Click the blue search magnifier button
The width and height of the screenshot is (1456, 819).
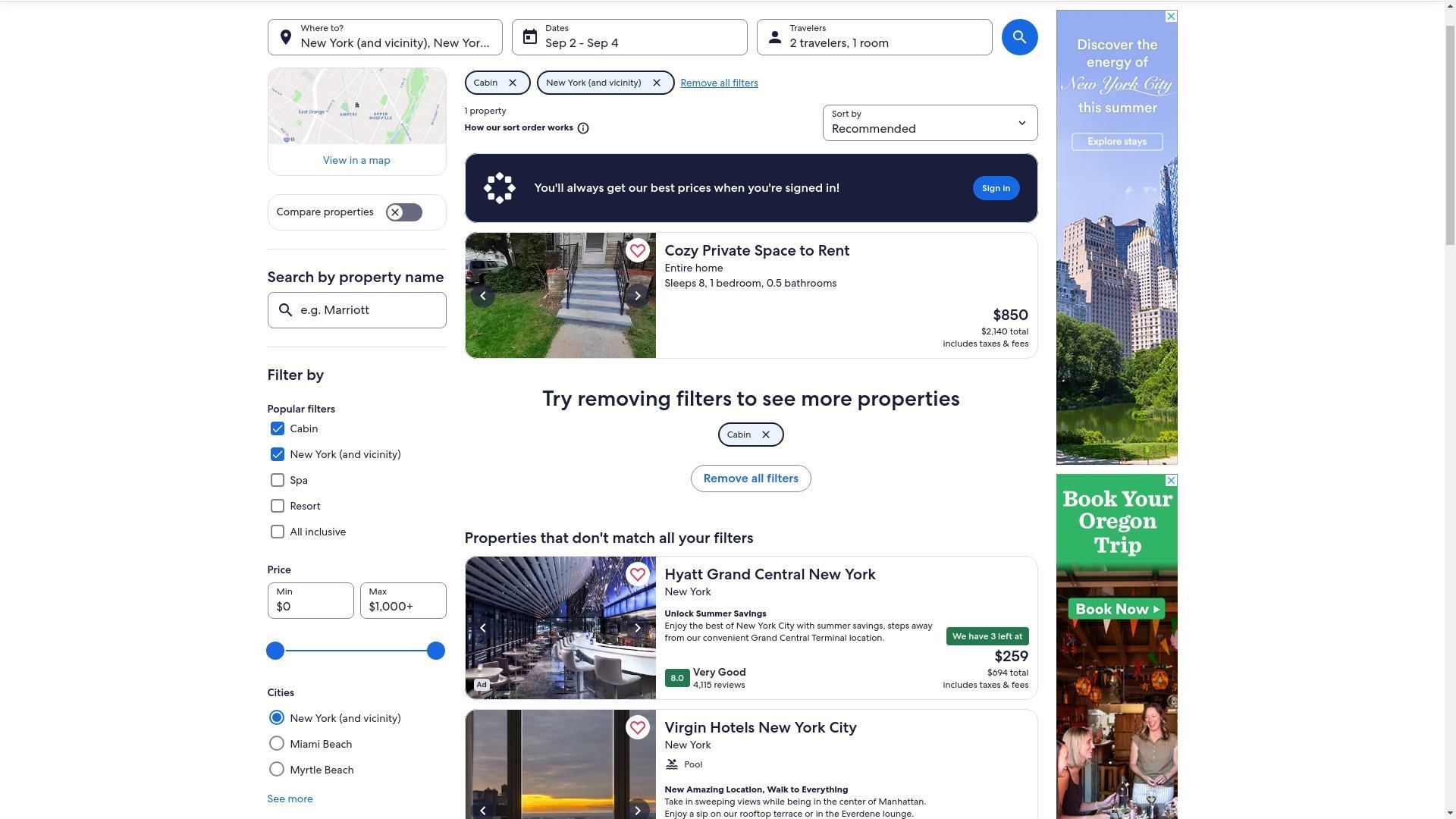1019,37
